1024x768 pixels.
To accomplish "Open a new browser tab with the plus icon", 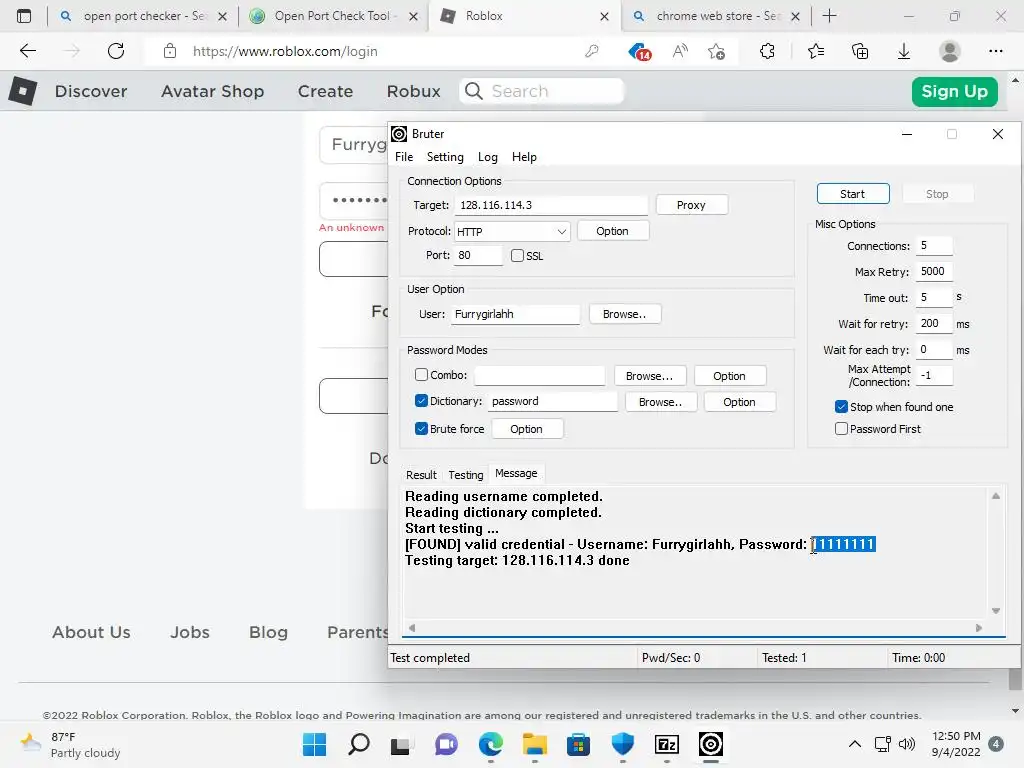I will click(x=829, y=16).
